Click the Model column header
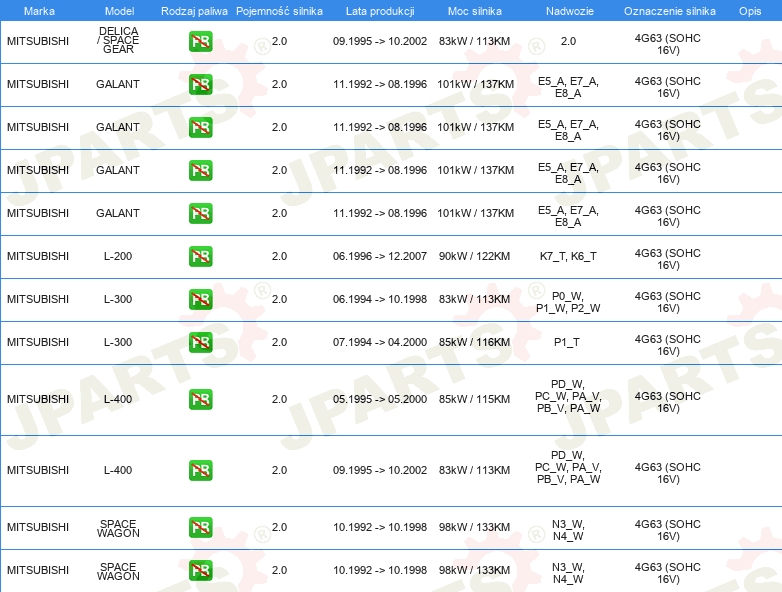Viewport: 782px width, 592px height. pyautogui.click(x=120, y=11)
